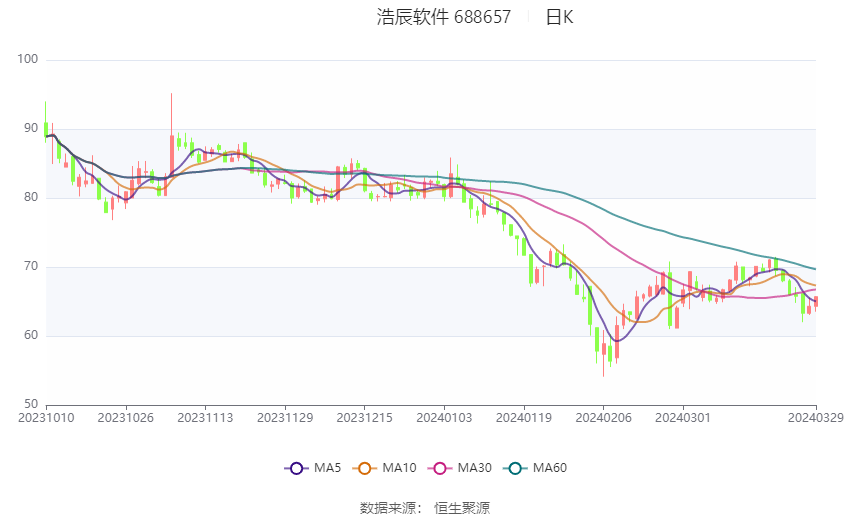Toggle the MA10 legend series
Image resolution: width=850 pixels, height=516 pixels.
pyautogui.click(x=384, y=468)
